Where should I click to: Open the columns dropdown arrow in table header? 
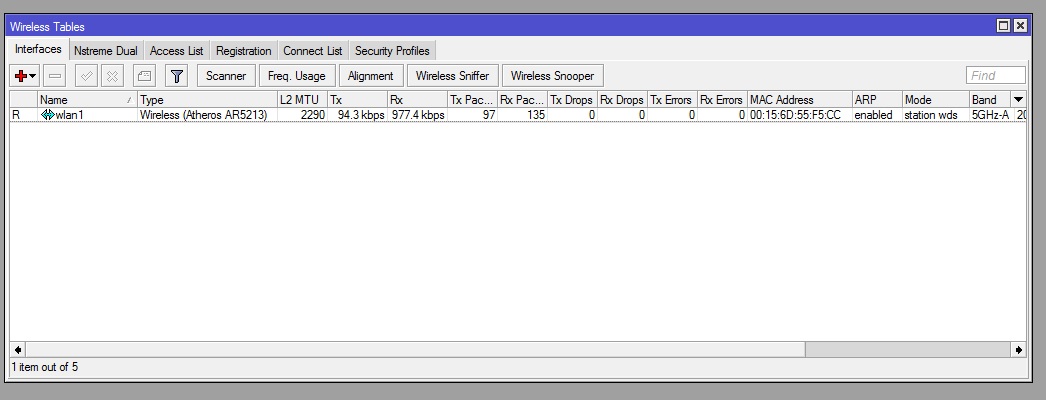click(x=1019, y=99)
